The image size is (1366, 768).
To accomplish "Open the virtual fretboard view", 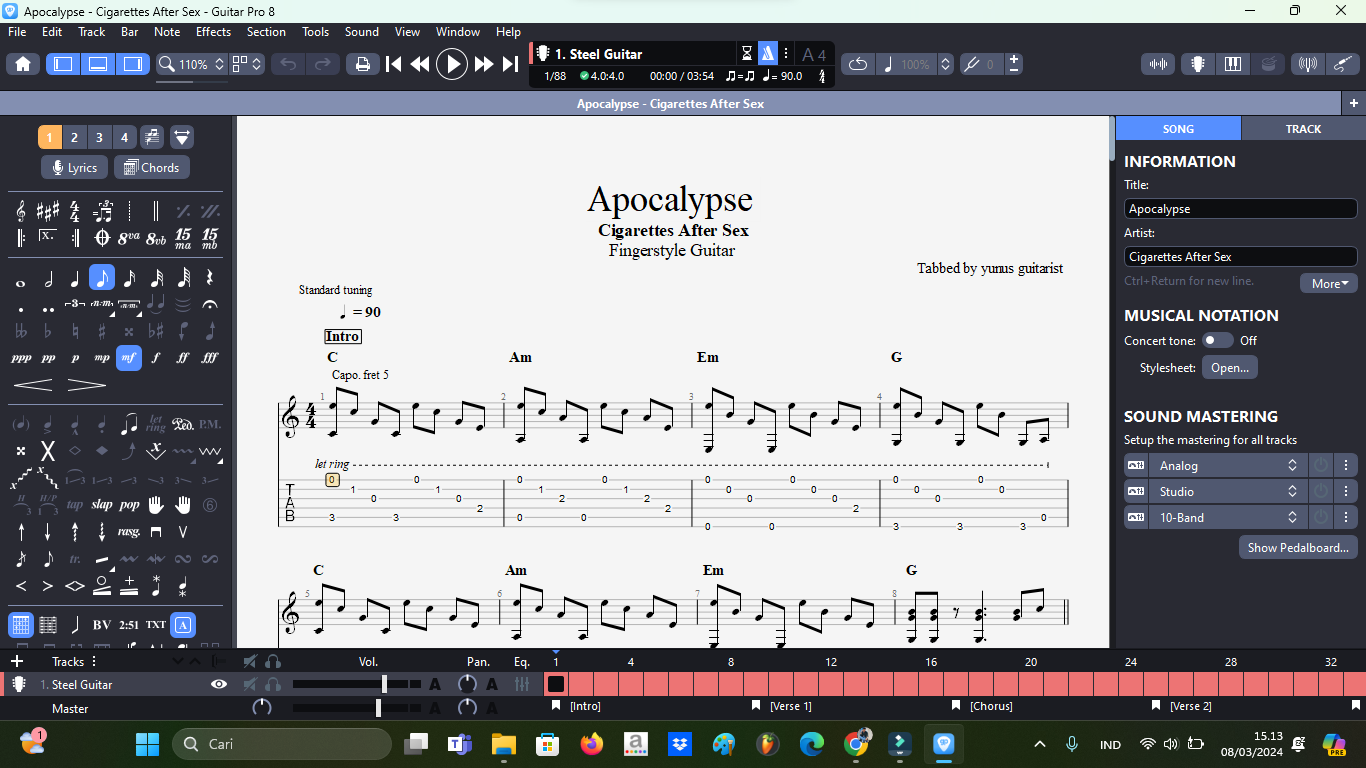I will pyautogui.click(x=1197, y=64).
